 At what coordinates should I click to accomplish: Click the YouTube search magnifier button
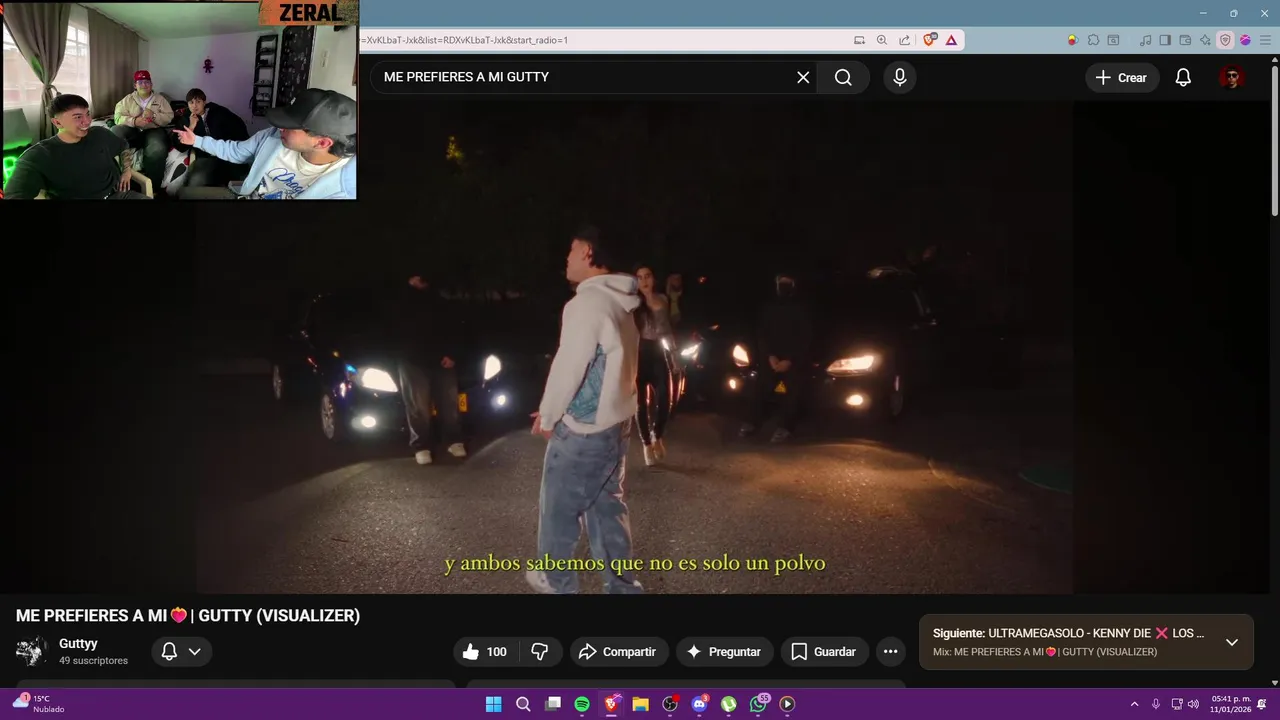843,77
